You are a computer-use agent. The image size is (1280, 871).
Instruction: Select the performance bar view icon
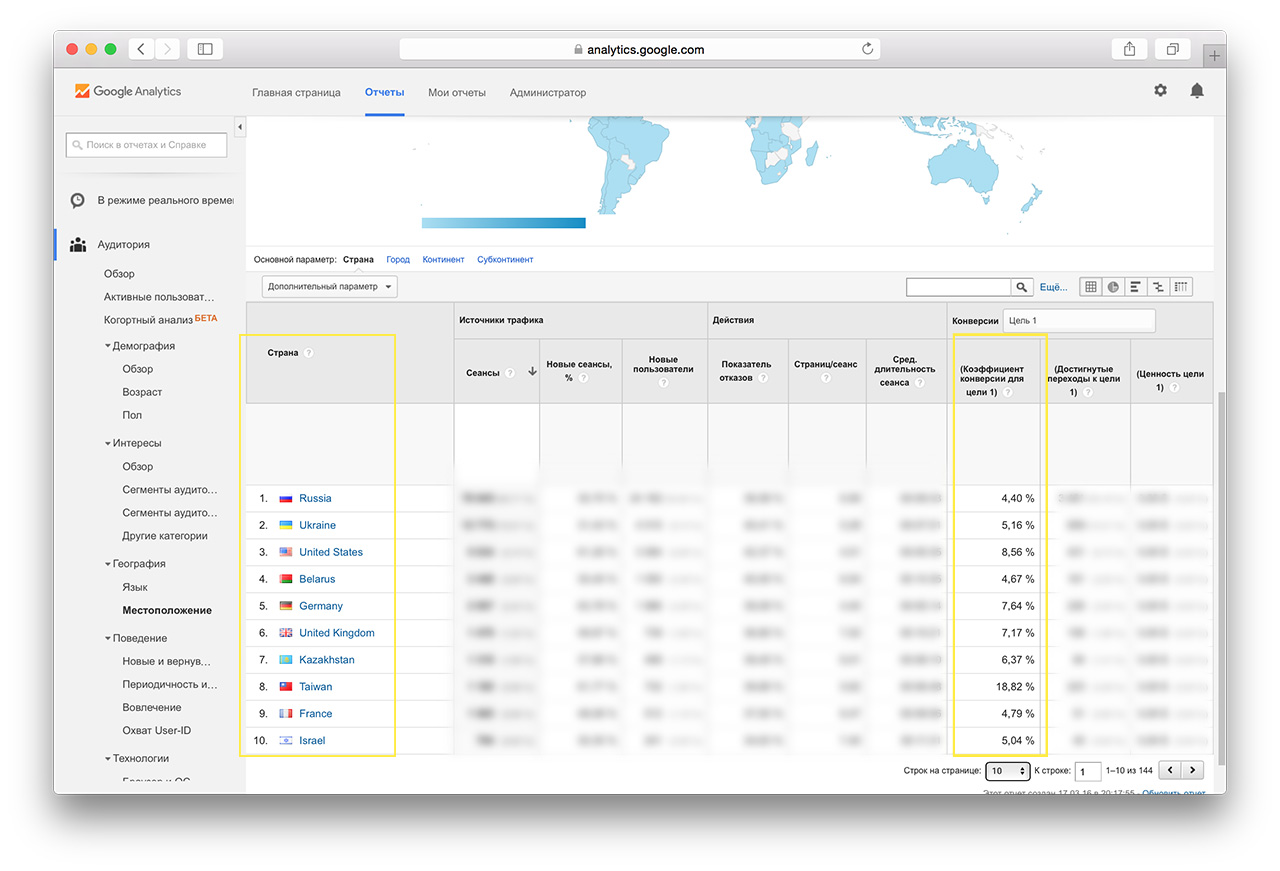point(1136,287)
